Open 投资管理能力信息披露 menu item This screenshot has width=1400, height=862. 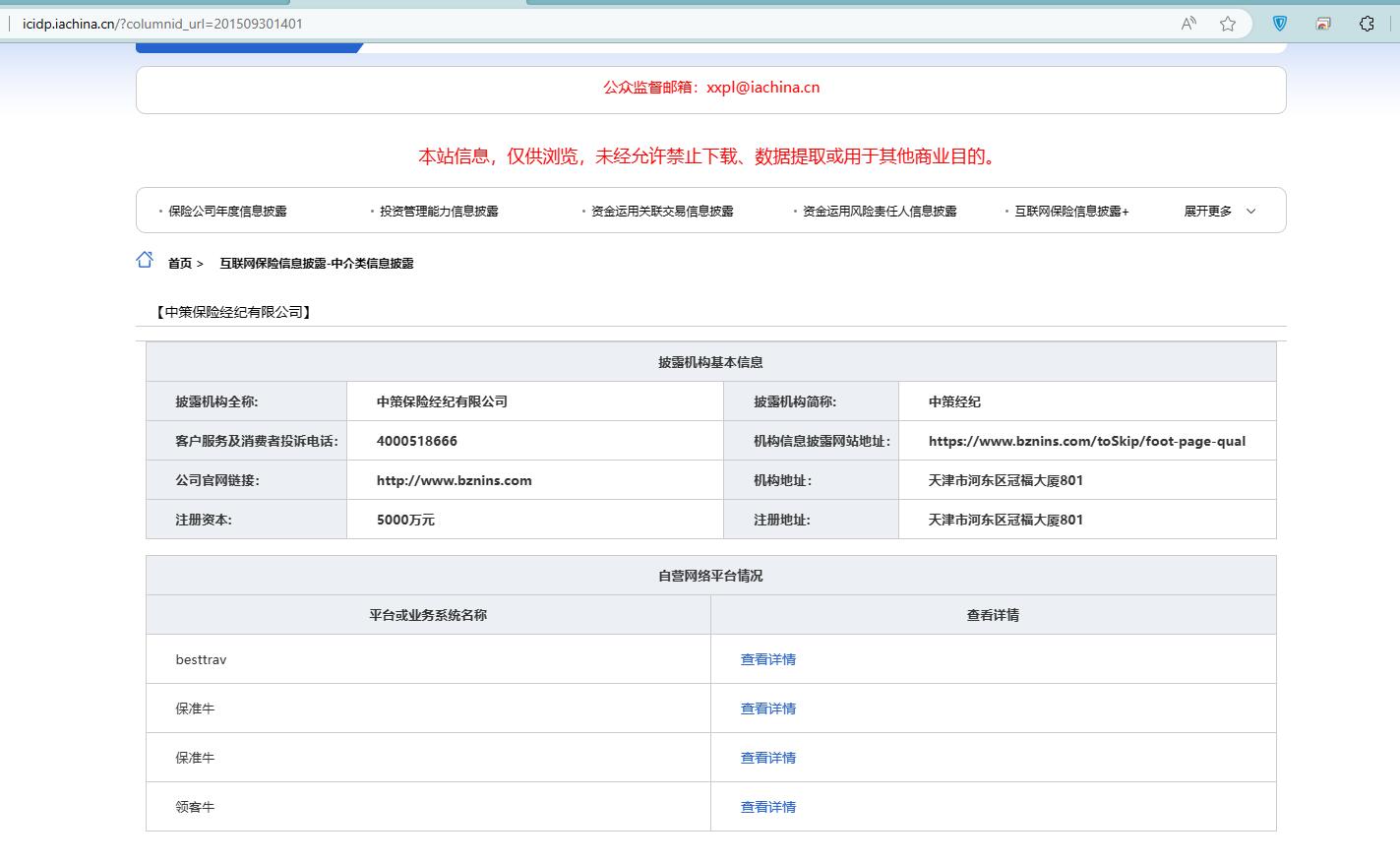click(x=439, y=211)
